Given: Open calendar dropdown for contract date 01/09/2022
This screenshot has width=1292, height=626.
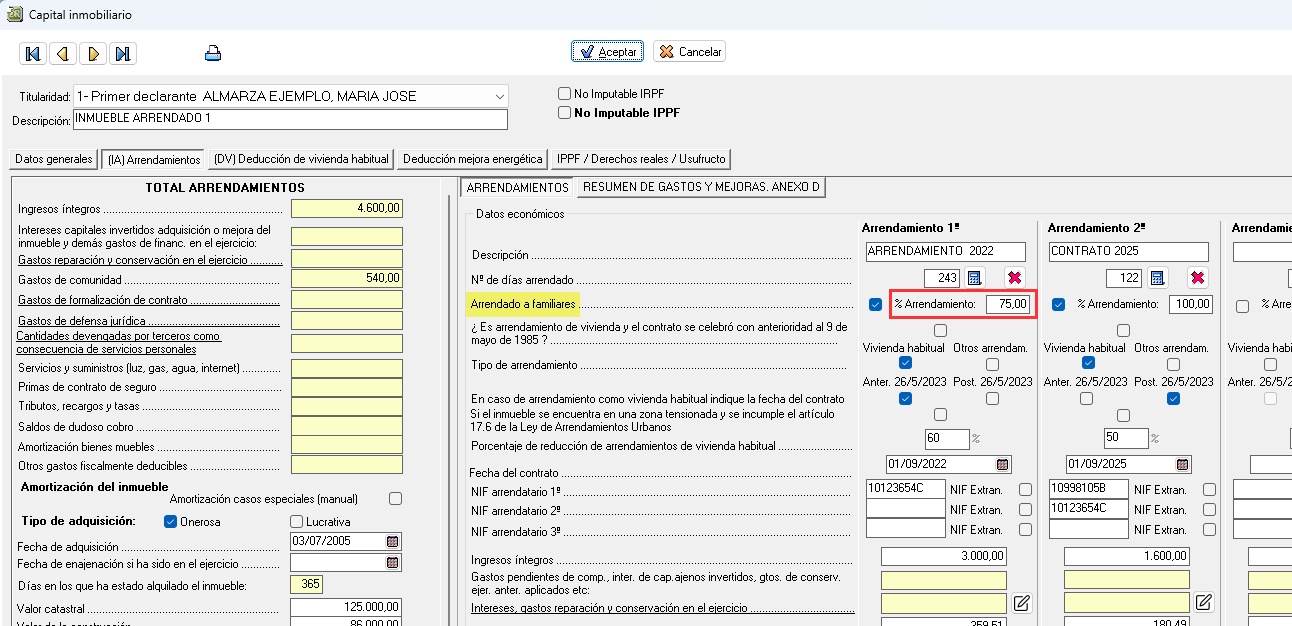Looking at the screenshot, I should pyautogui.click(x=1002, y=465).
